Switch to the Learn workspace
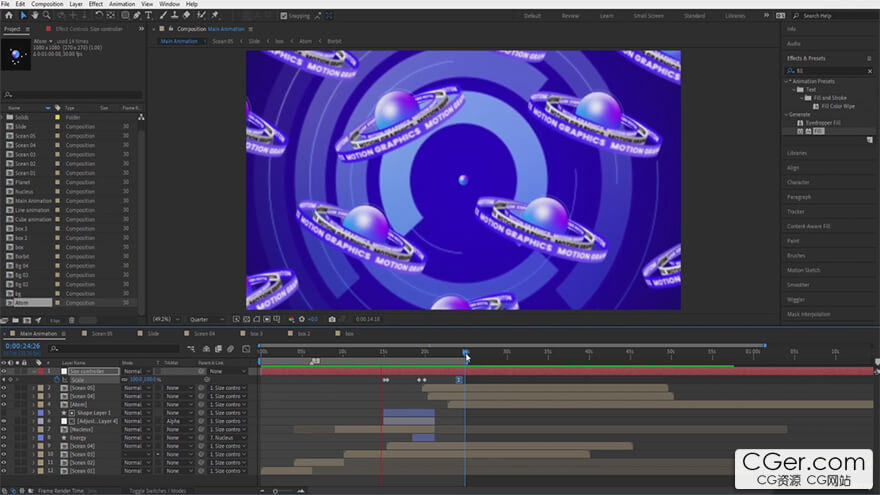The image size is (880, 495). (607, 16)
